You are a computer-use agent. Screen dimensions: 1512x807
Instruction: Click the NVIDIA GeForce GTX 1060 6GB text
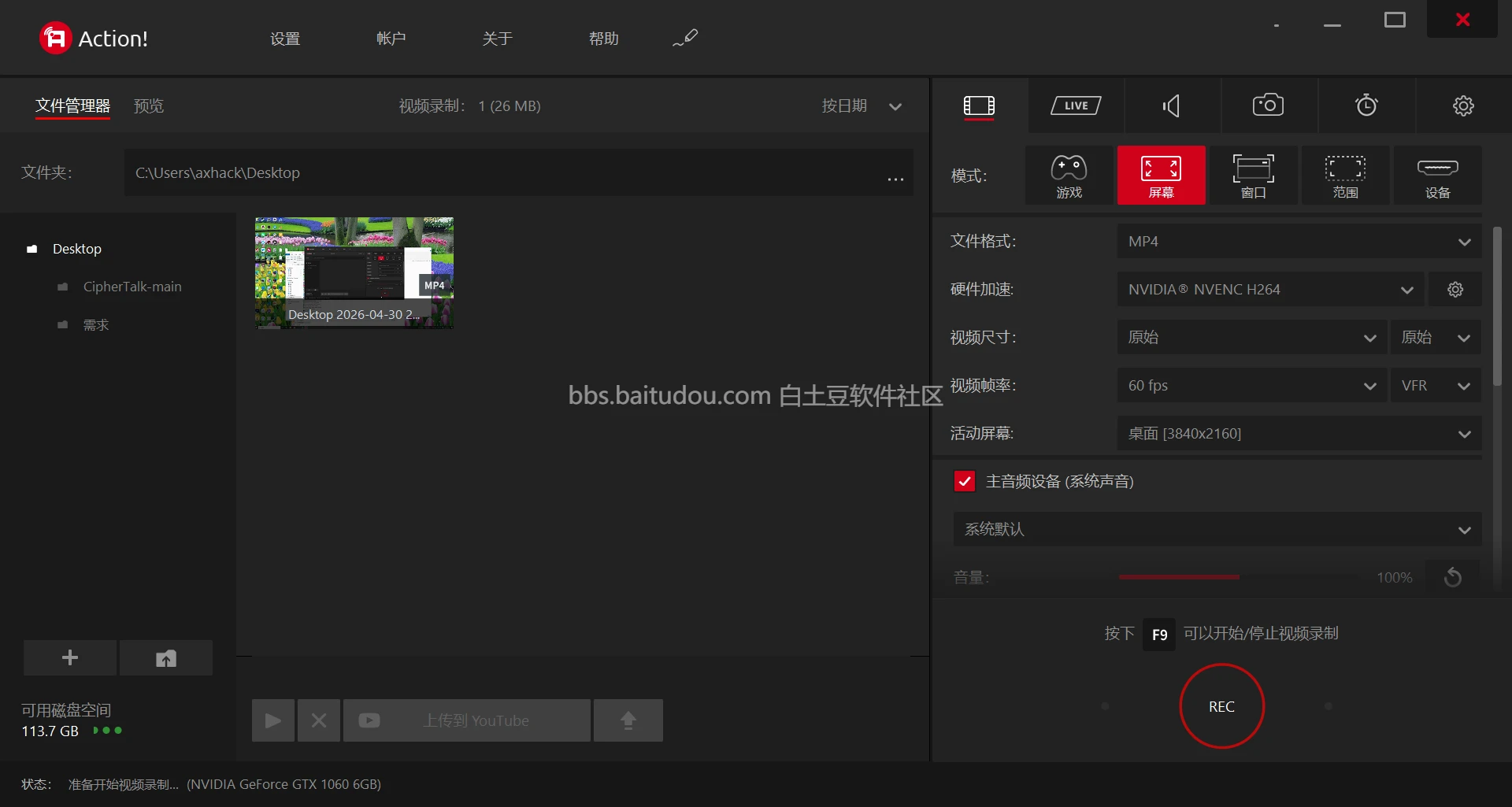283,784
